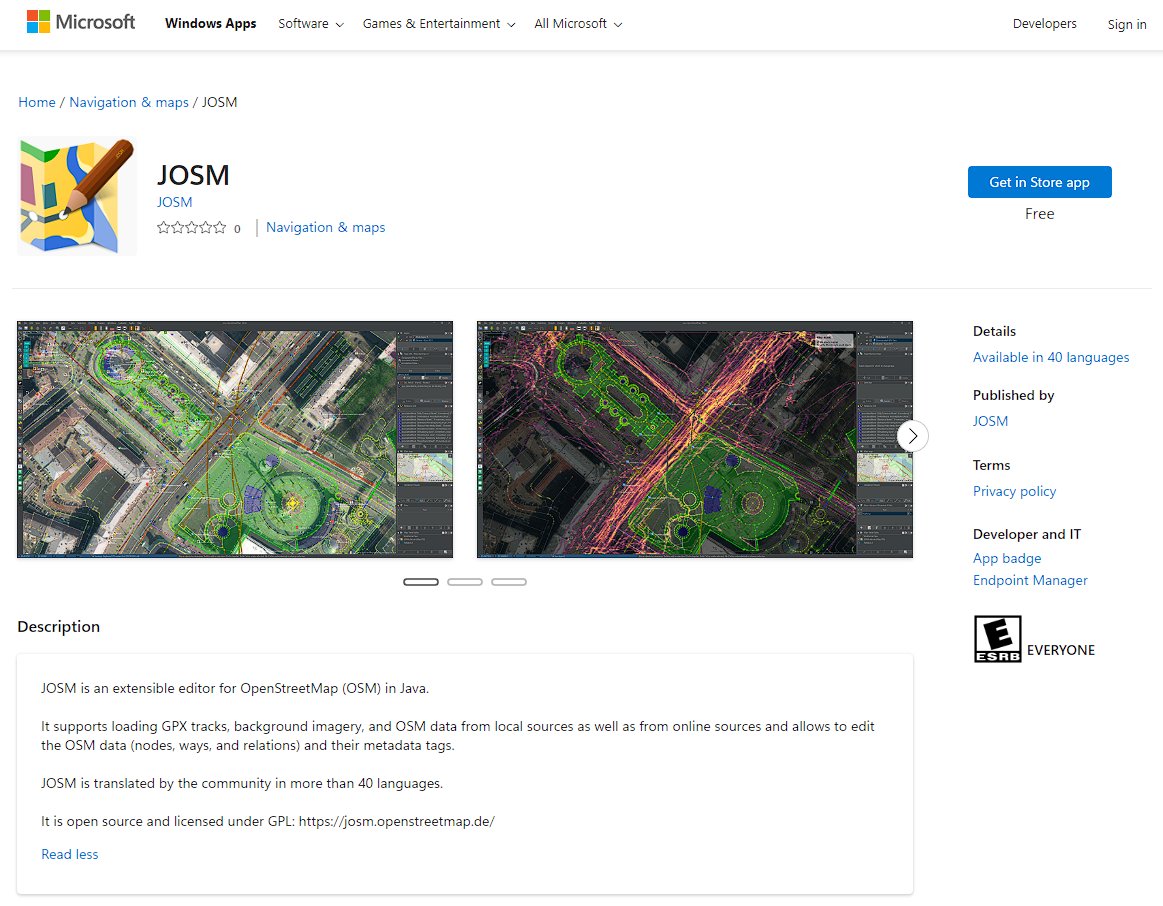The image size is (1163, 906).
Task: Open the Privacy policy link
Action: (1014, 492)
